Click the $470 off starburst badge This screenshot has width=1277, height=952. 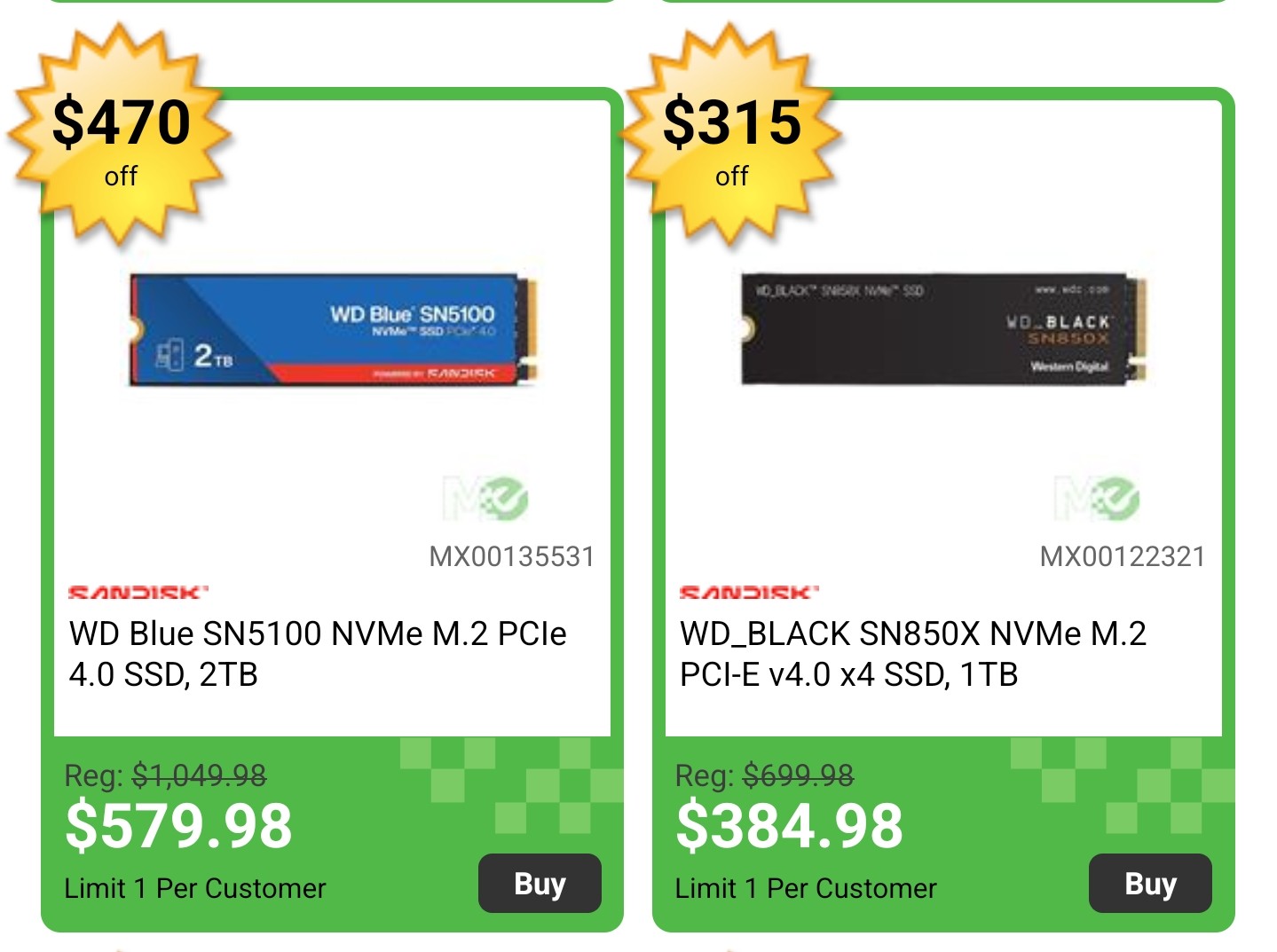pyautogui.click(x=120, y=136)
